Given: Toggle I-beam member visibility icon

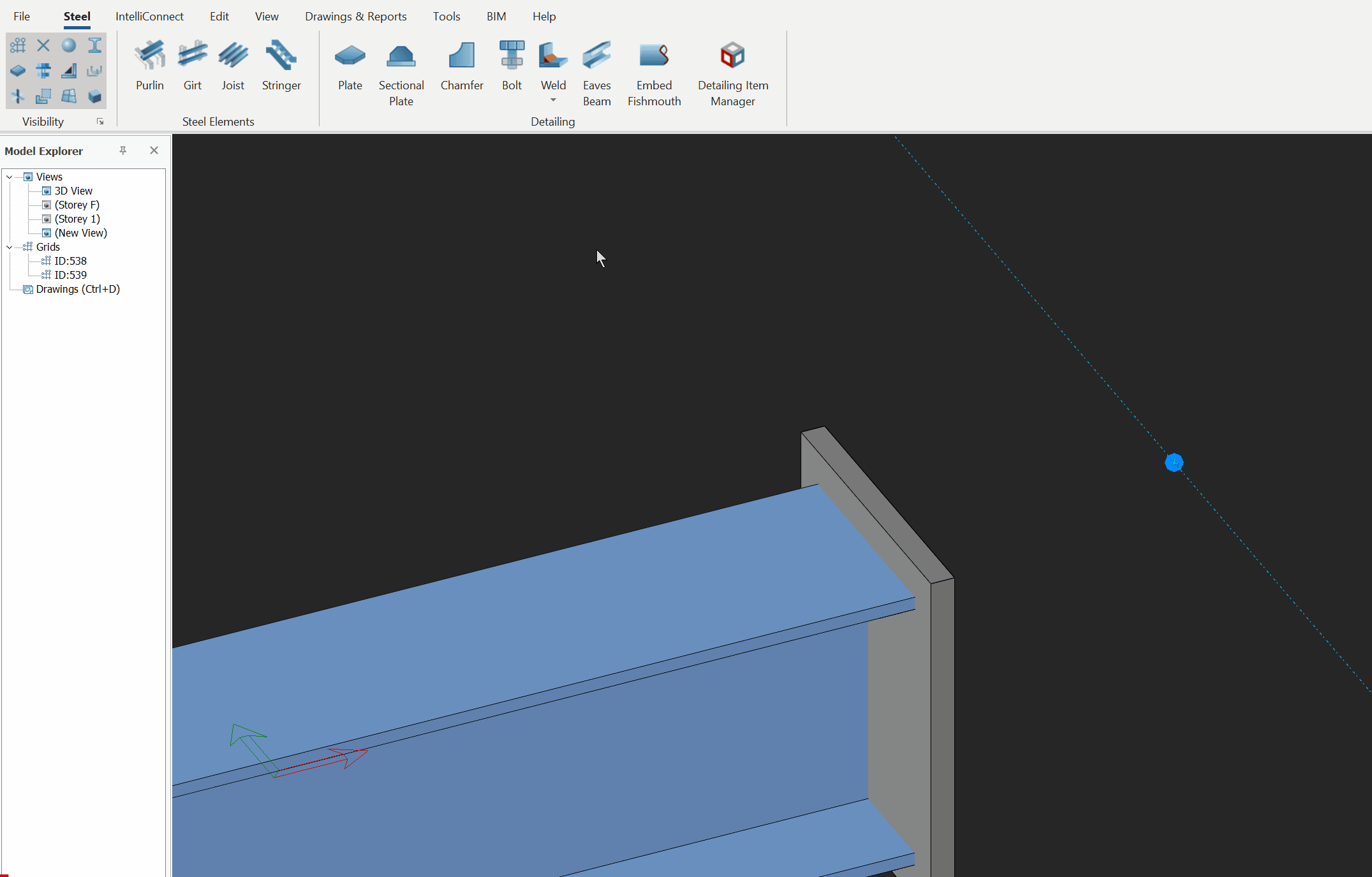Looking at the screenshot, I should pos(94,45).
